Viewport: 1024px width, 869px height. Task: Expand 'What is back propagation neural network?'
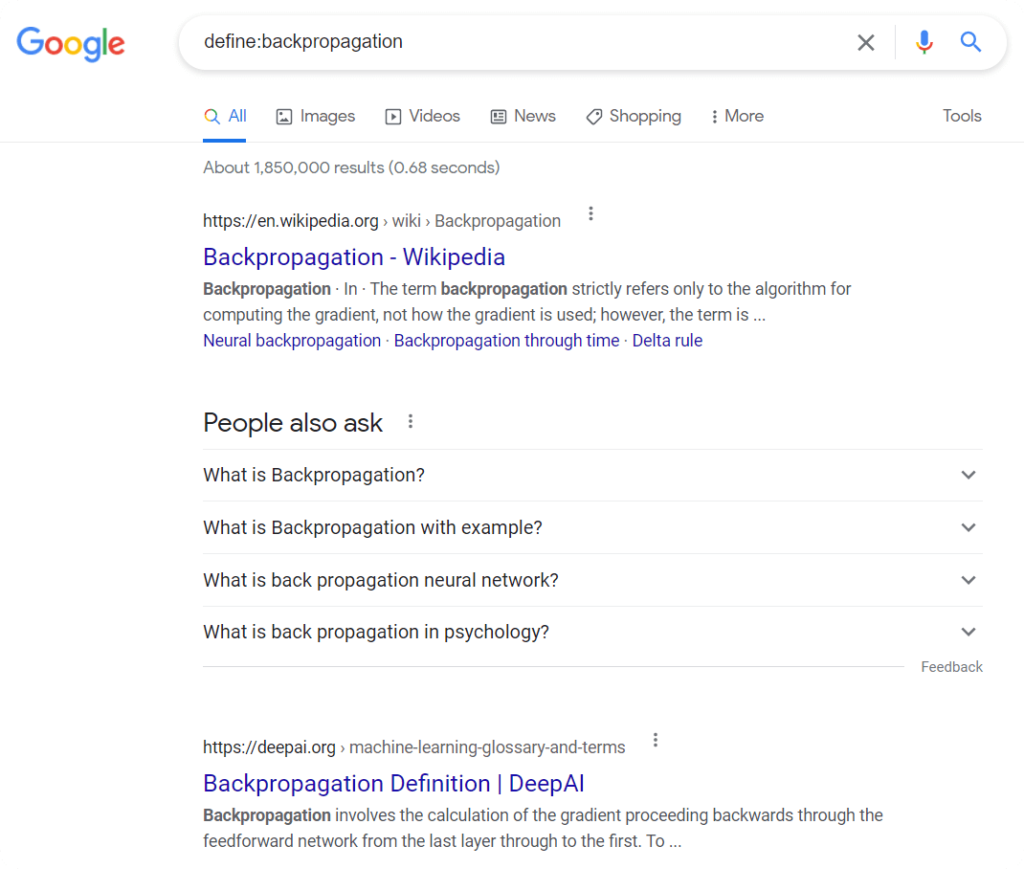592,580
